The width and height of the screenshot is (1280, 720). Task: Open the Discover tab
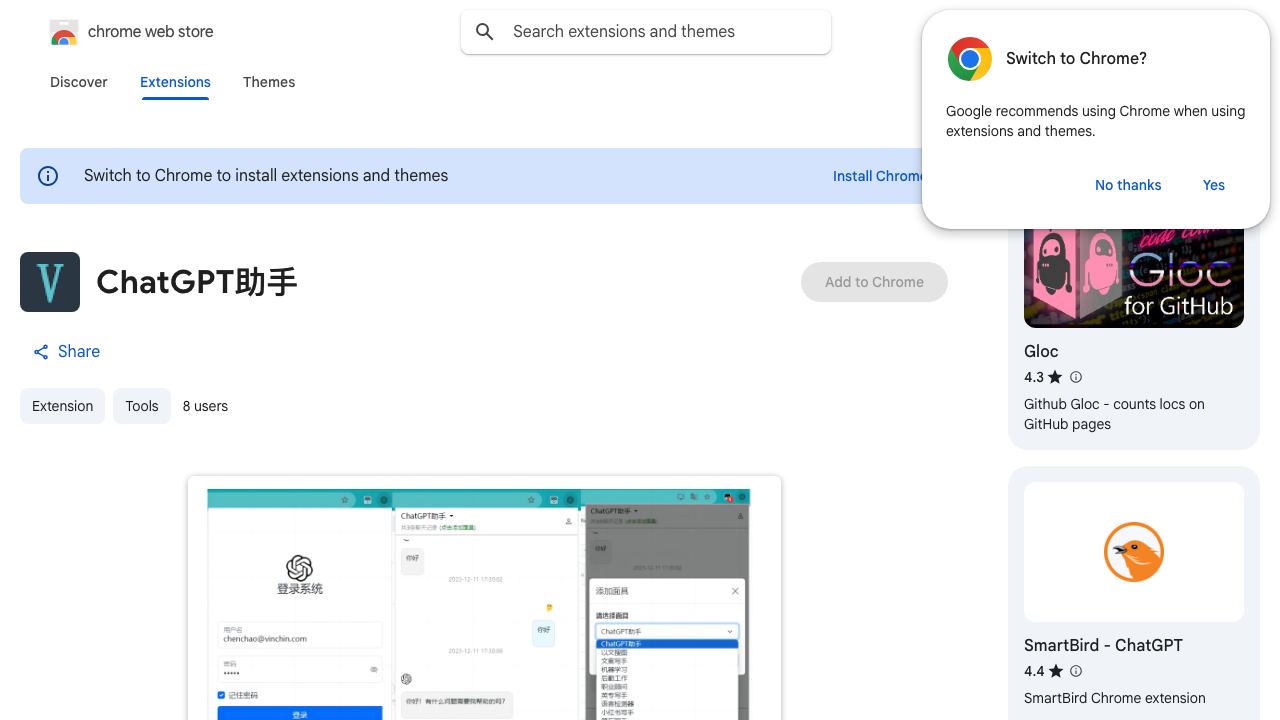tap(79, 82)
